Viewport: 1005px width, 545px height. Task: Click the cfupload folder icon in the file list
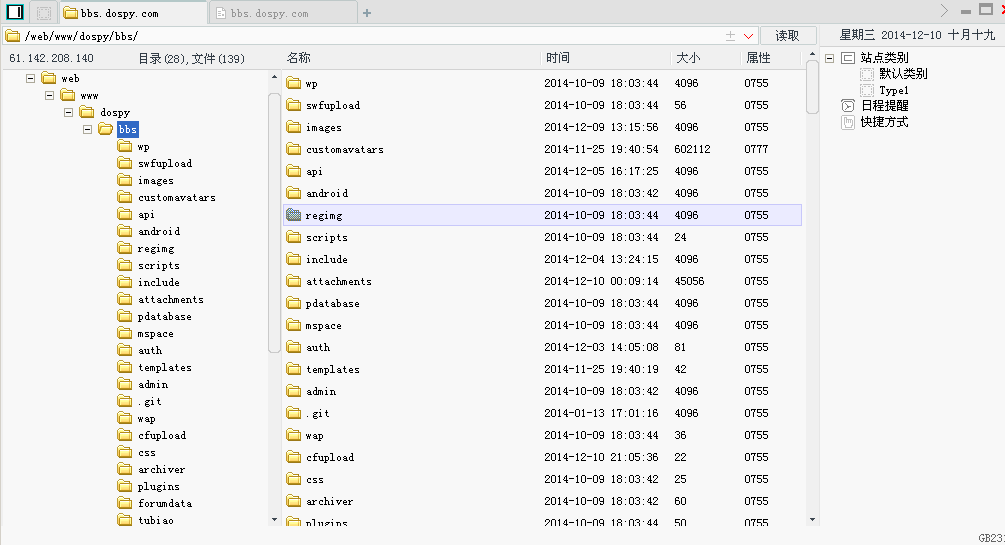coord(294,457)
